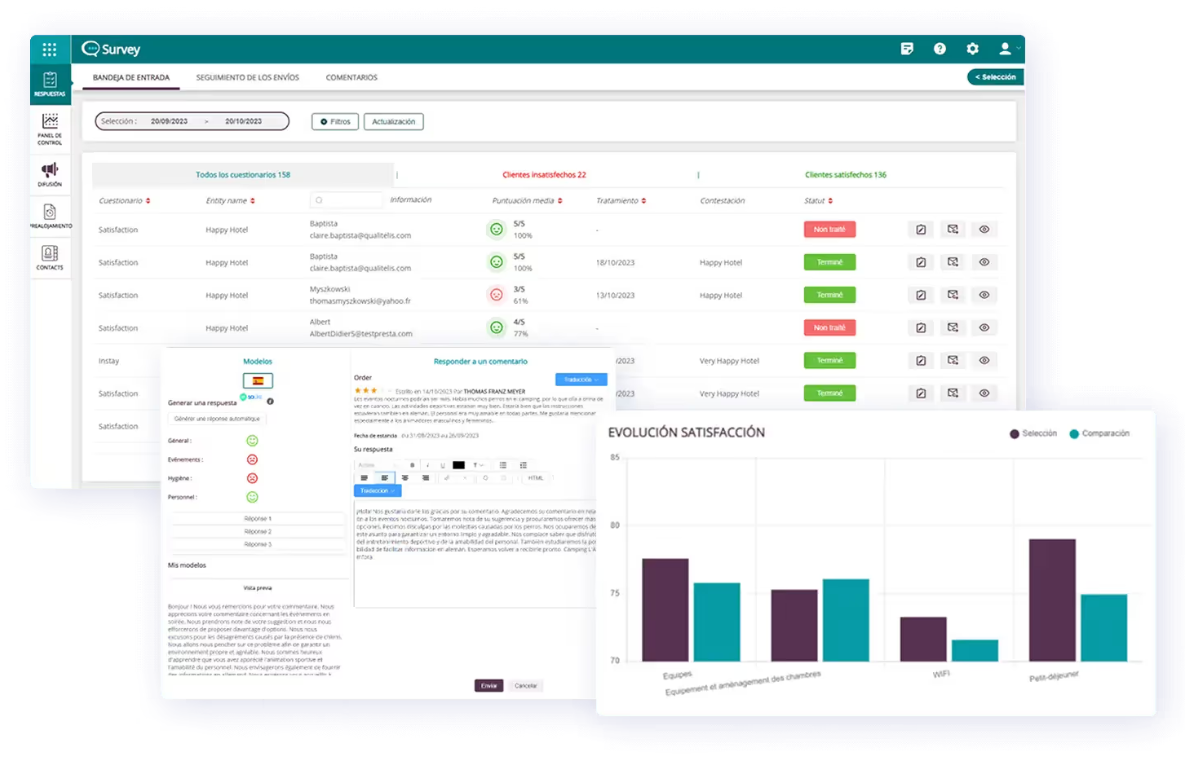Toggle bold formatting in response editor

tap(410, 465)
